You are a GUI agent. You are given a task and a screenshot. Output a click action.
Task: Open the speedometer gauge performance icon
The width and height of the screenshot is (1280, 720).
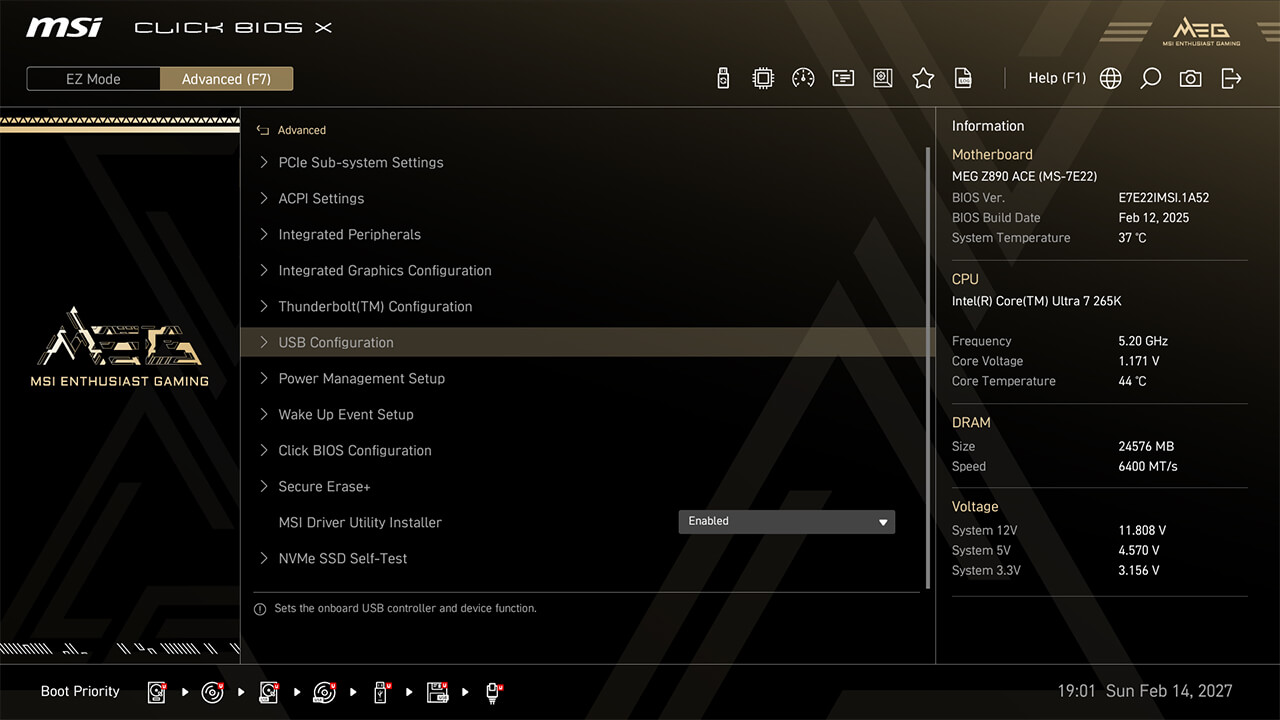coord(803,78)
